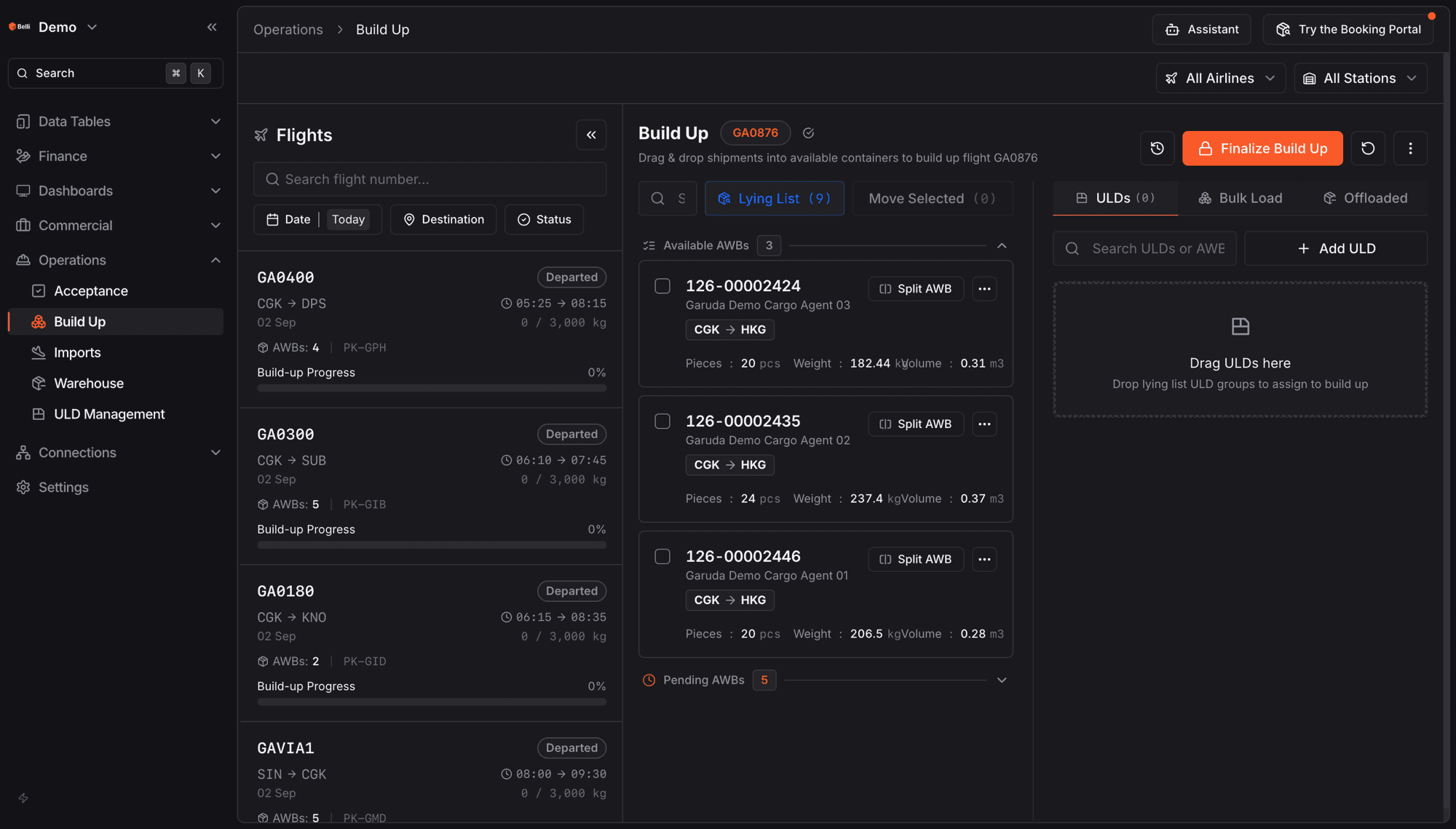Viewport: 1456px width, 829px height.
Task: Open the Status filter
Action: [x=544, y=220]
